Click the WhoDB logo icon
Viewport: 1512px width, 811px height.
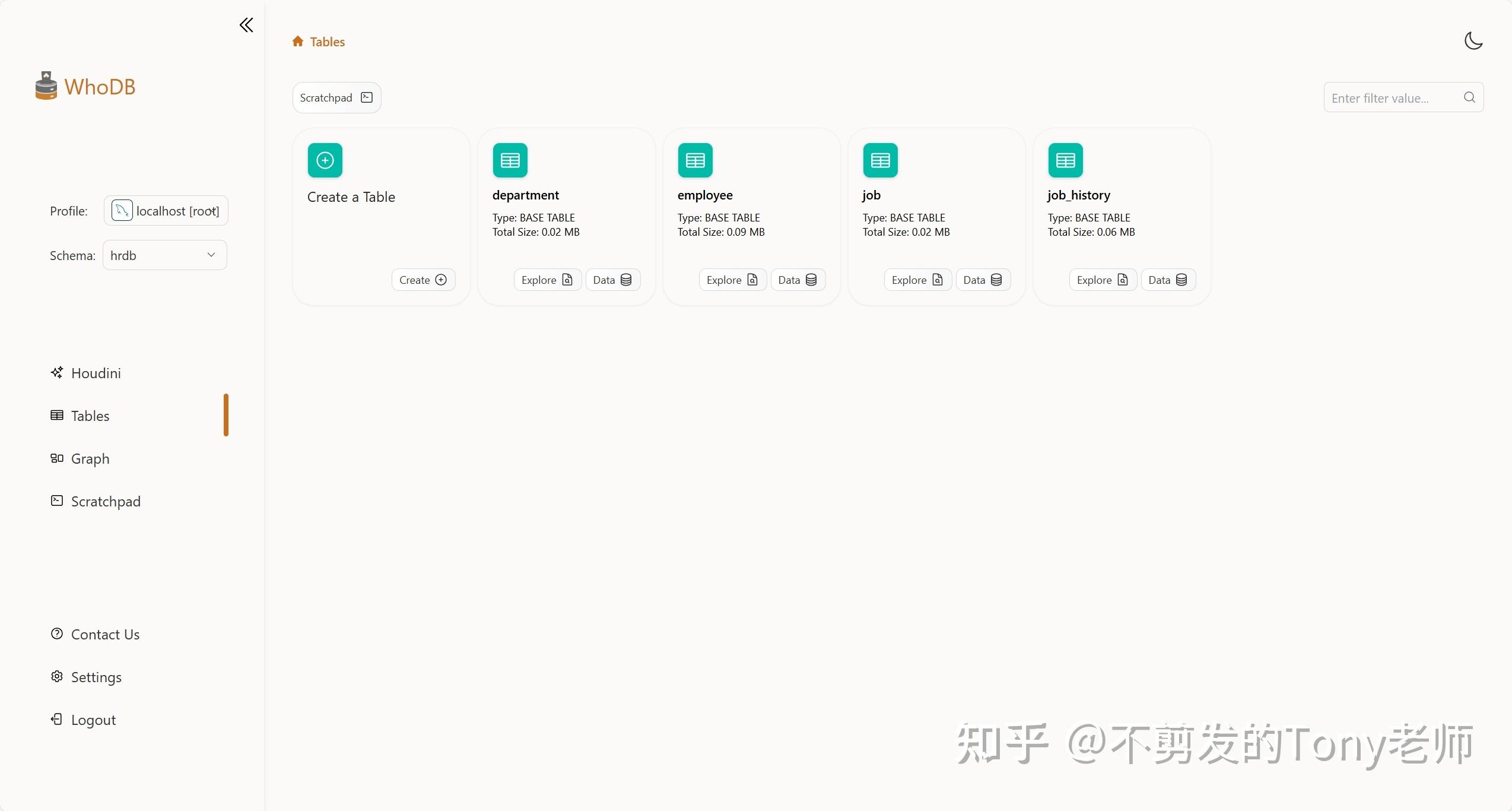click(45, 85)
